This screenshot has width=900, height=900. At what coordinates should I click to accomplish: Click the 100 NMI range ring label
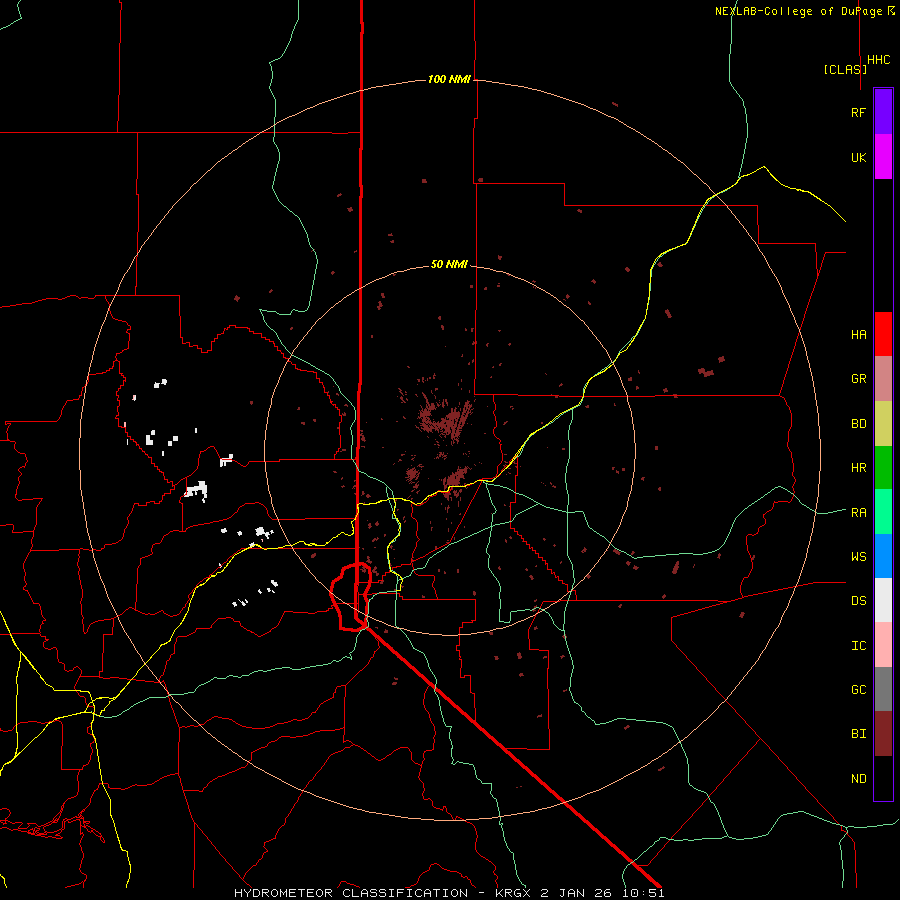click(449, 79)
